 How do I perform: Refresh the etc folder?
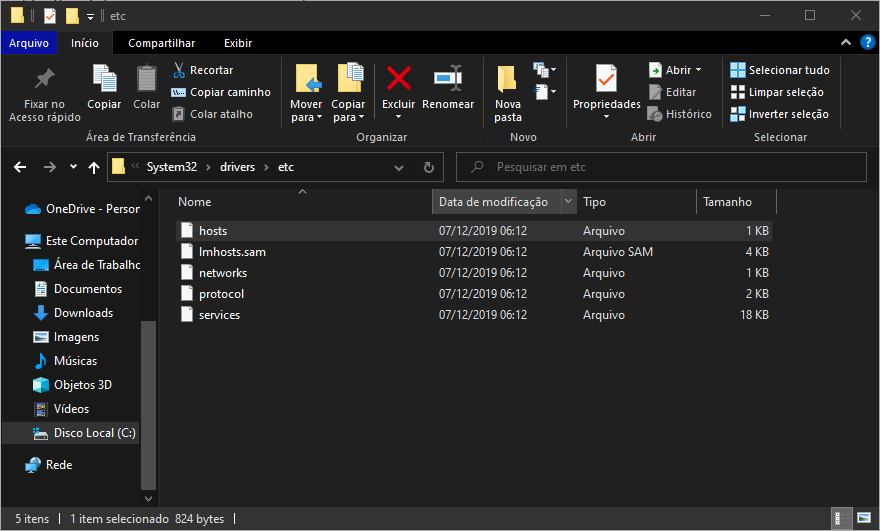429,167
